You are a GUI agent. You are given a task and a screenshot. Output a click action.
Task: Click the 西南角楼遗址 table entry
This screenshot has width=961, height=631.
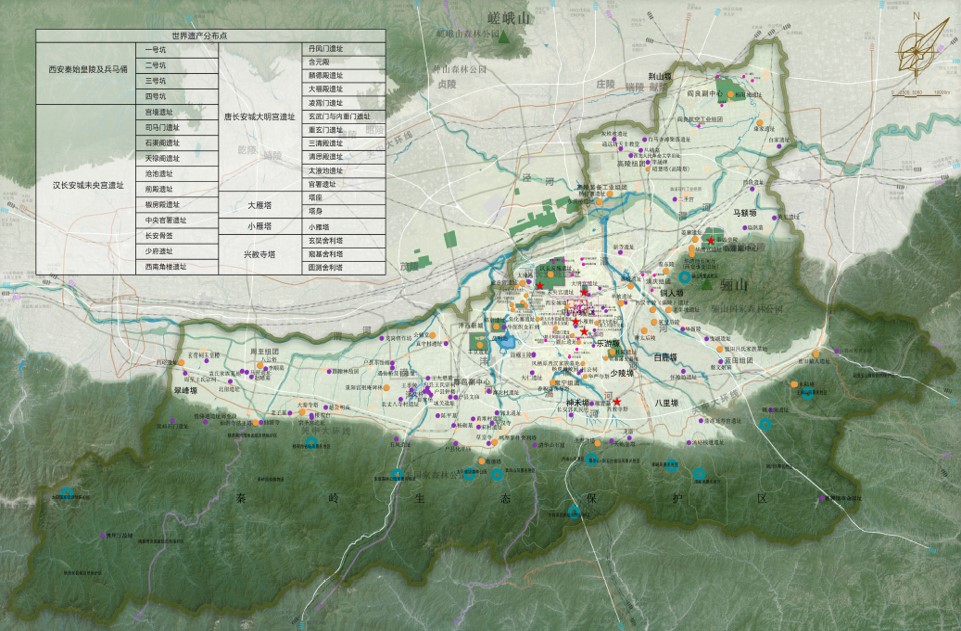[x=176, y=268]
